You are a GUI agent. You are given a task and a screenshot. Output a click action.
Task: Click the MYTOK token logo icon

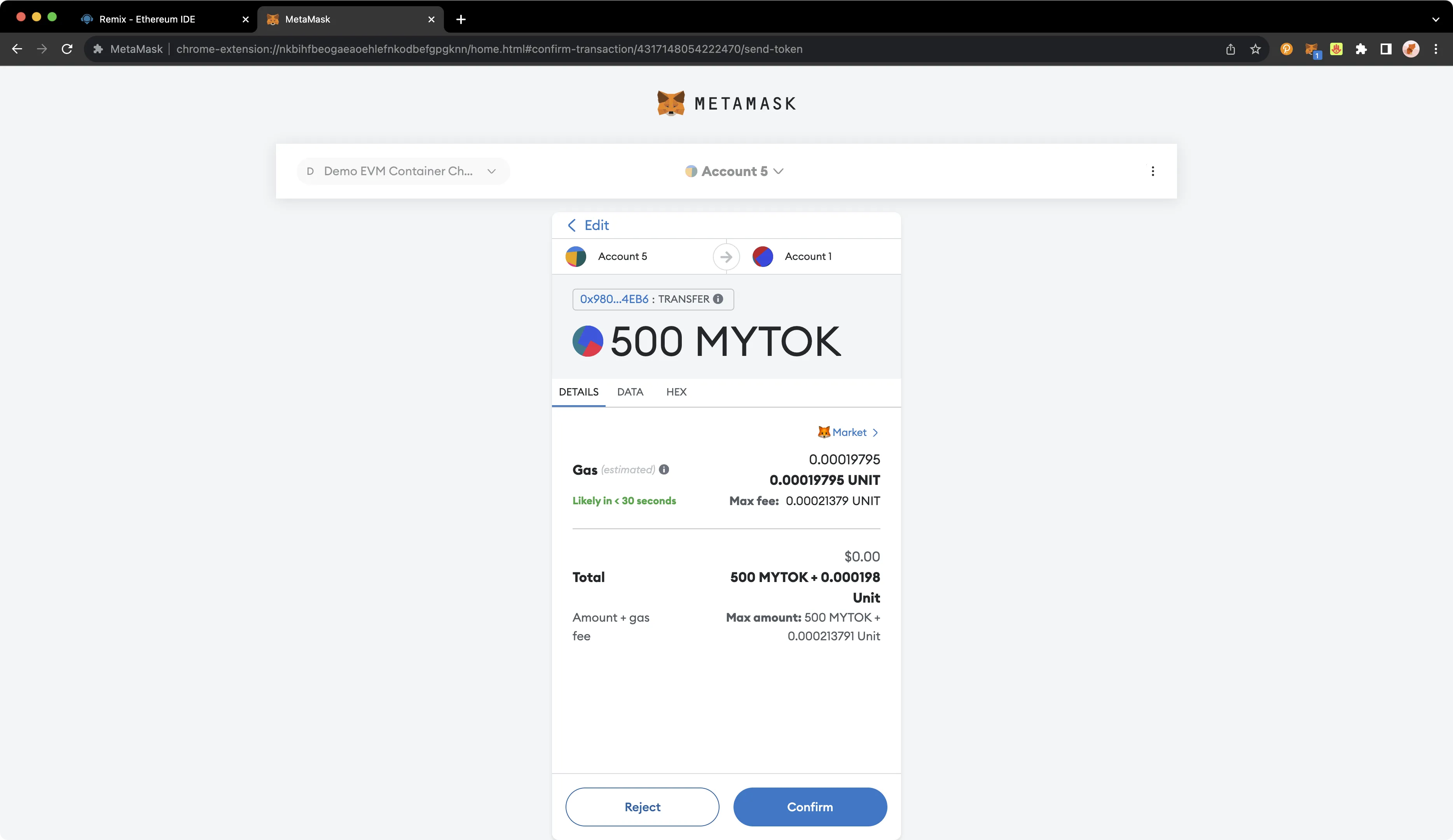pos(587,341)
